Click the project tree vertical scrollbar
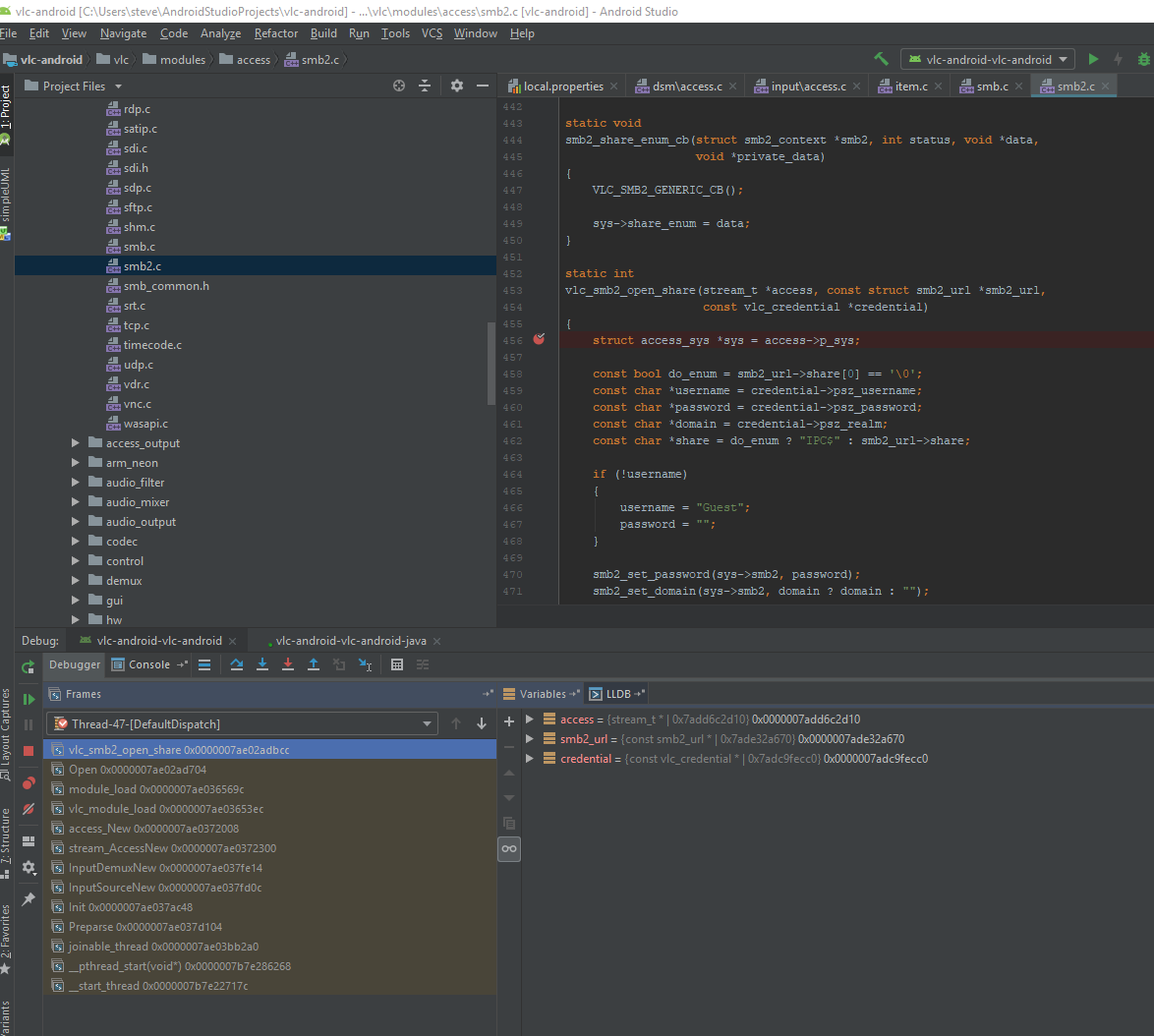This screenshot has height=1036, width=1154. (x=490, y=364)
